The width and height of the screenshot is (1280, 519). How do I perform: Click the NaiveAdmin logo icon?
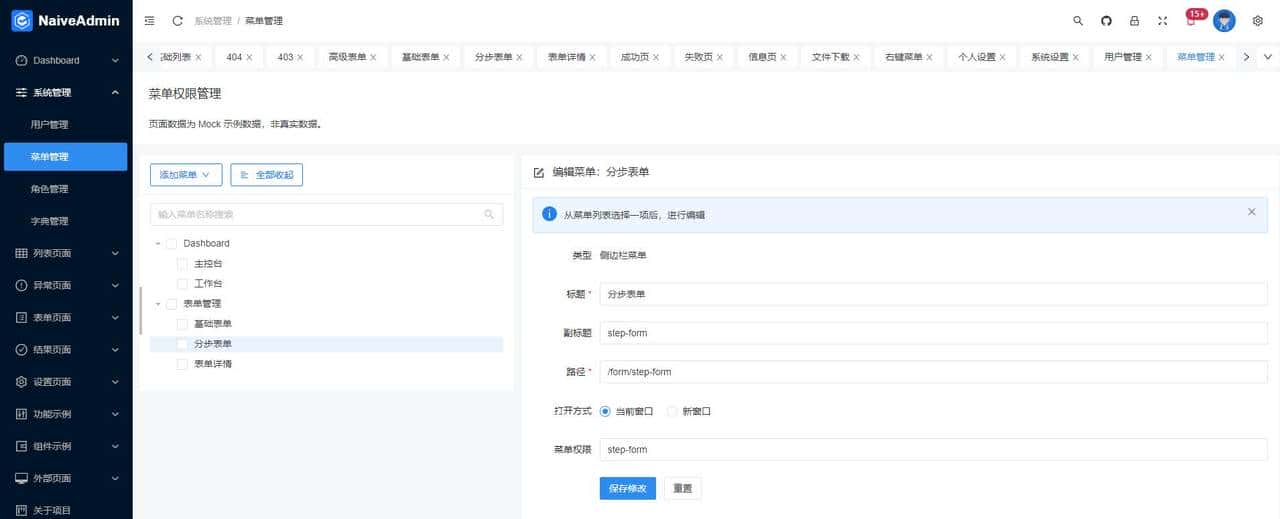21,20
